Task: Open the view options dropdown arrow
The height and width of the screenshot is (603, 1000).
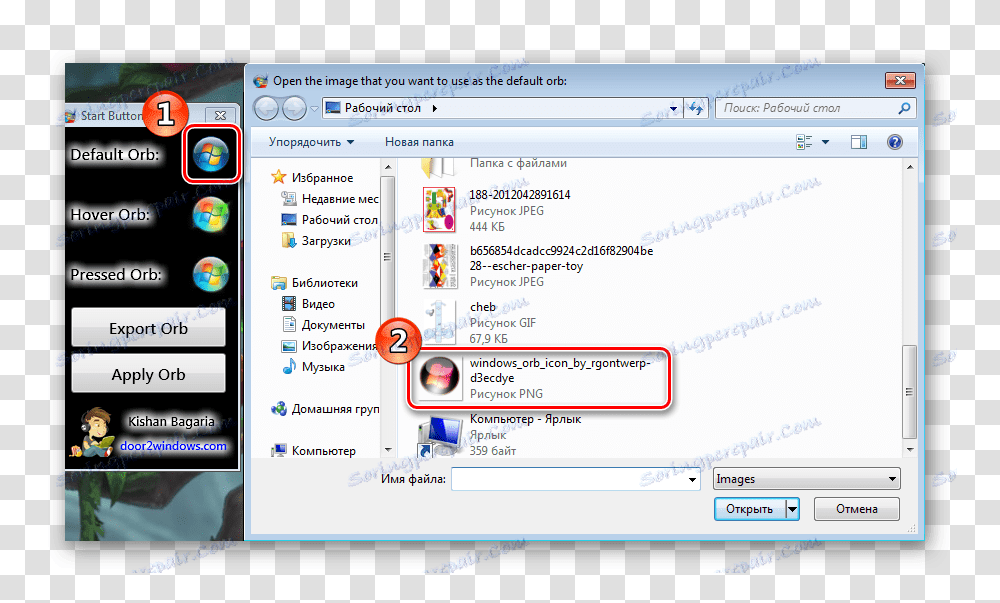Action: (825, 142)
